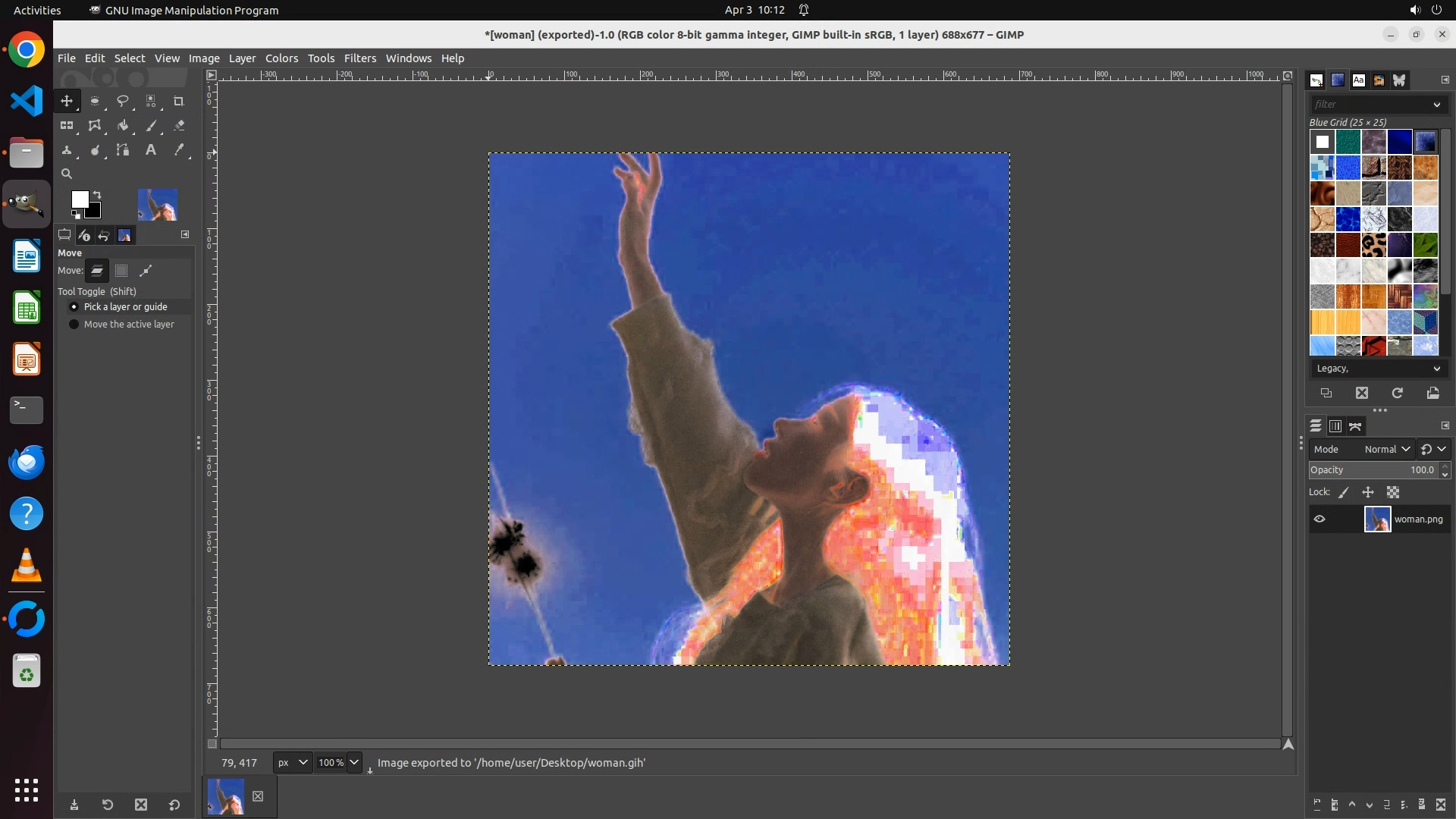Expand the zoom percentage 100% dropdown

pos(354,763)
